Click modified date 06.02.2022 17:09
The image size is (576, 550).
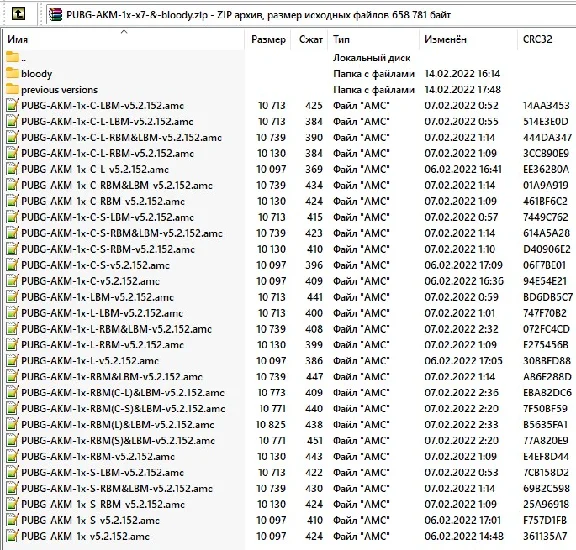click(x=464, y=265)
